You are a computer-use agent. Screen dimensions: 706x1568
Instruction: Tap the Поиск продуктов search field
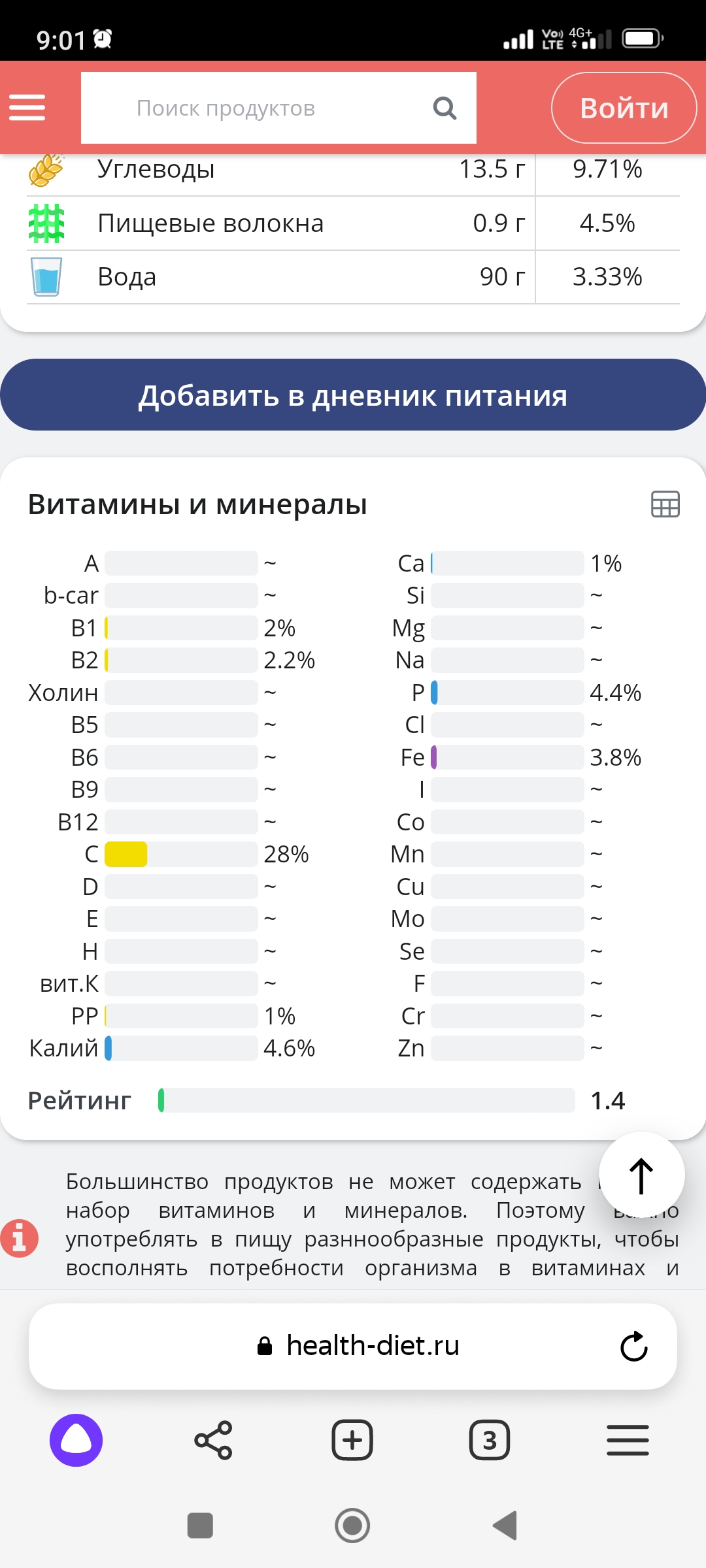(261, 108)
